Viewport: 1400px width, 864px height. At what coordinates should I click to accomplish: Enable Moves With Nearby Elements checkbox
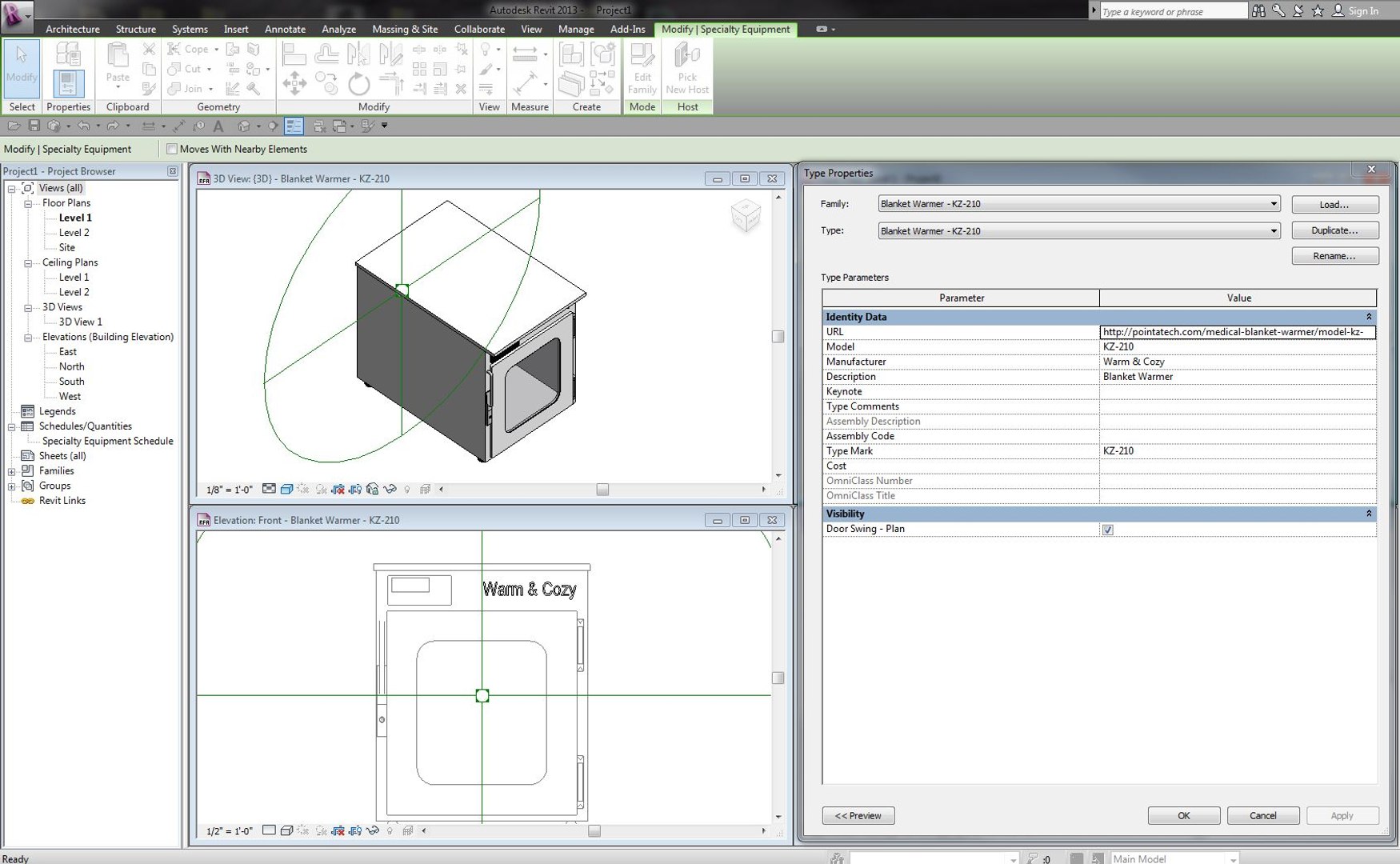click(171, 149)
